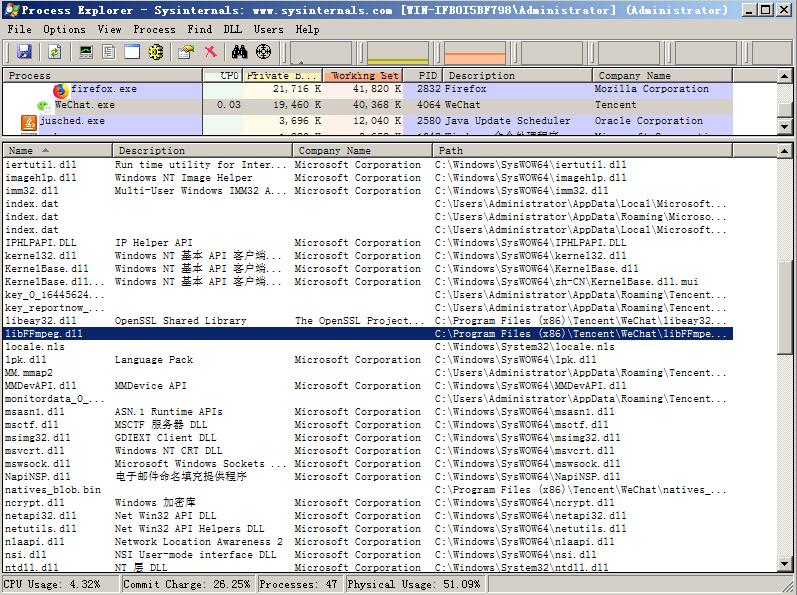Open the Users menu
The height and width of the screenshot is (595, 797).
pos(268,29)
